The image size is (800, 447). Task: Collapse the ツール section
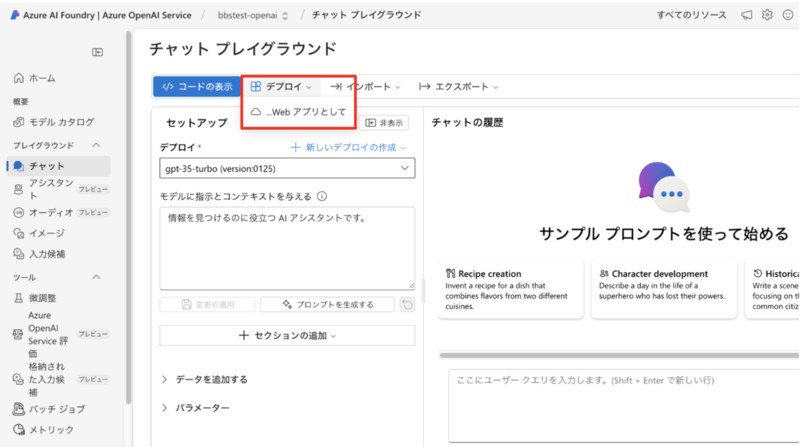(96, 277)
